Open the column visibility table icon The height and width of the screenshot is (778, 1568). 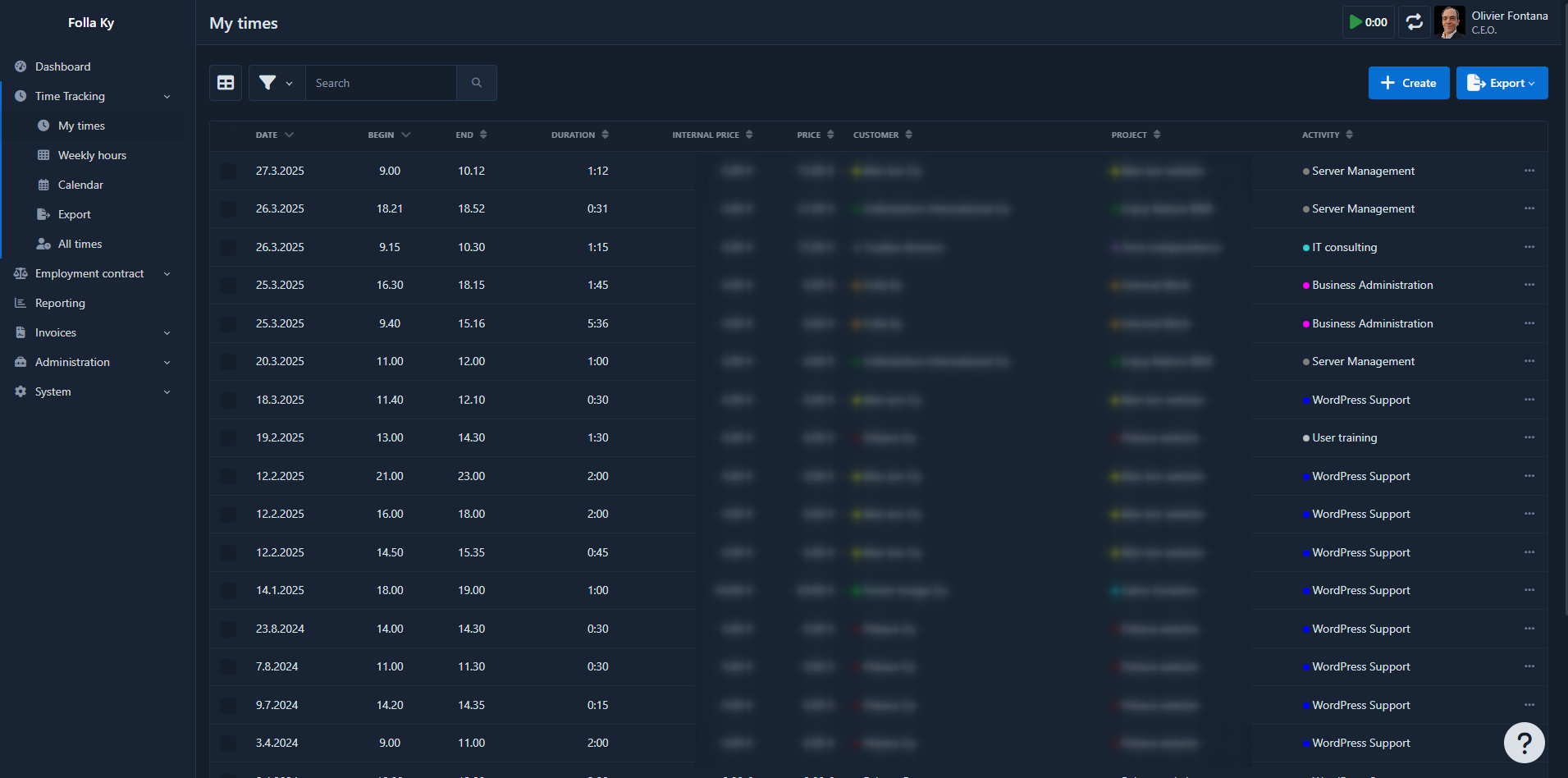click(226, 83)
